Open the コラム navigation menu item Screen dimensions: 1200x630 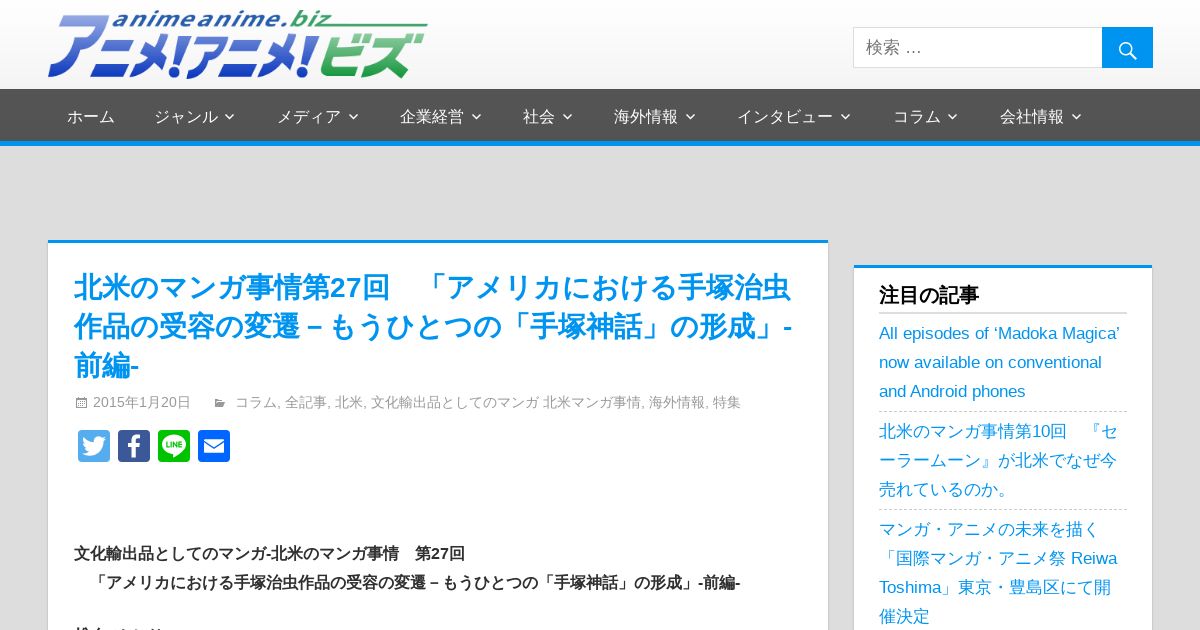(917, 117)
